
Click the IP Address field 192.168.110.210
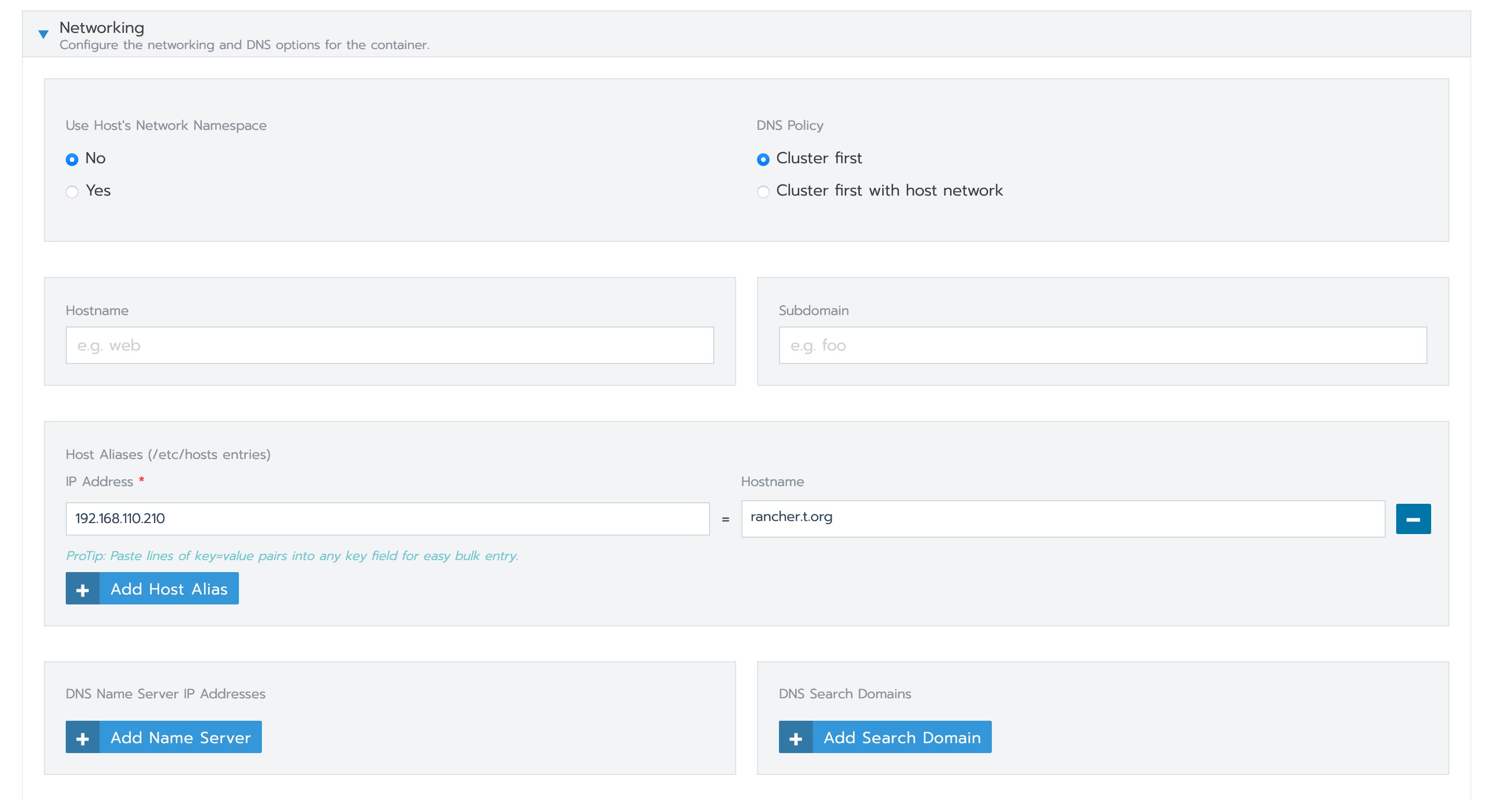click(x=387, y=518)
